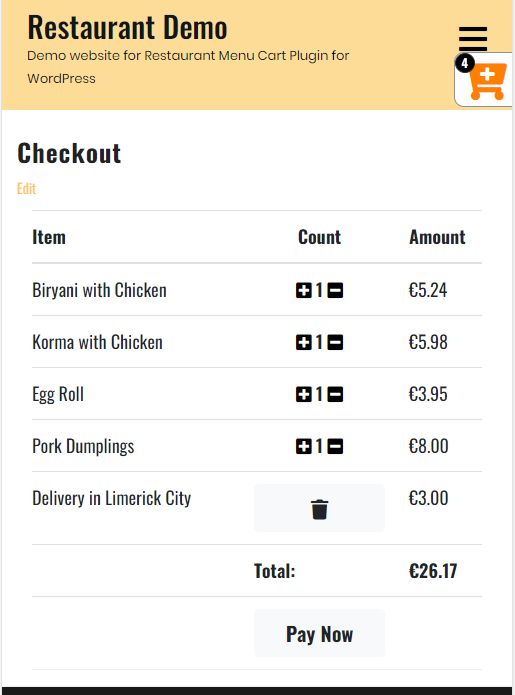This screenshot has width=515, height=695.
Task: Open the orange shopping cart icon
Action: (488, 82)
